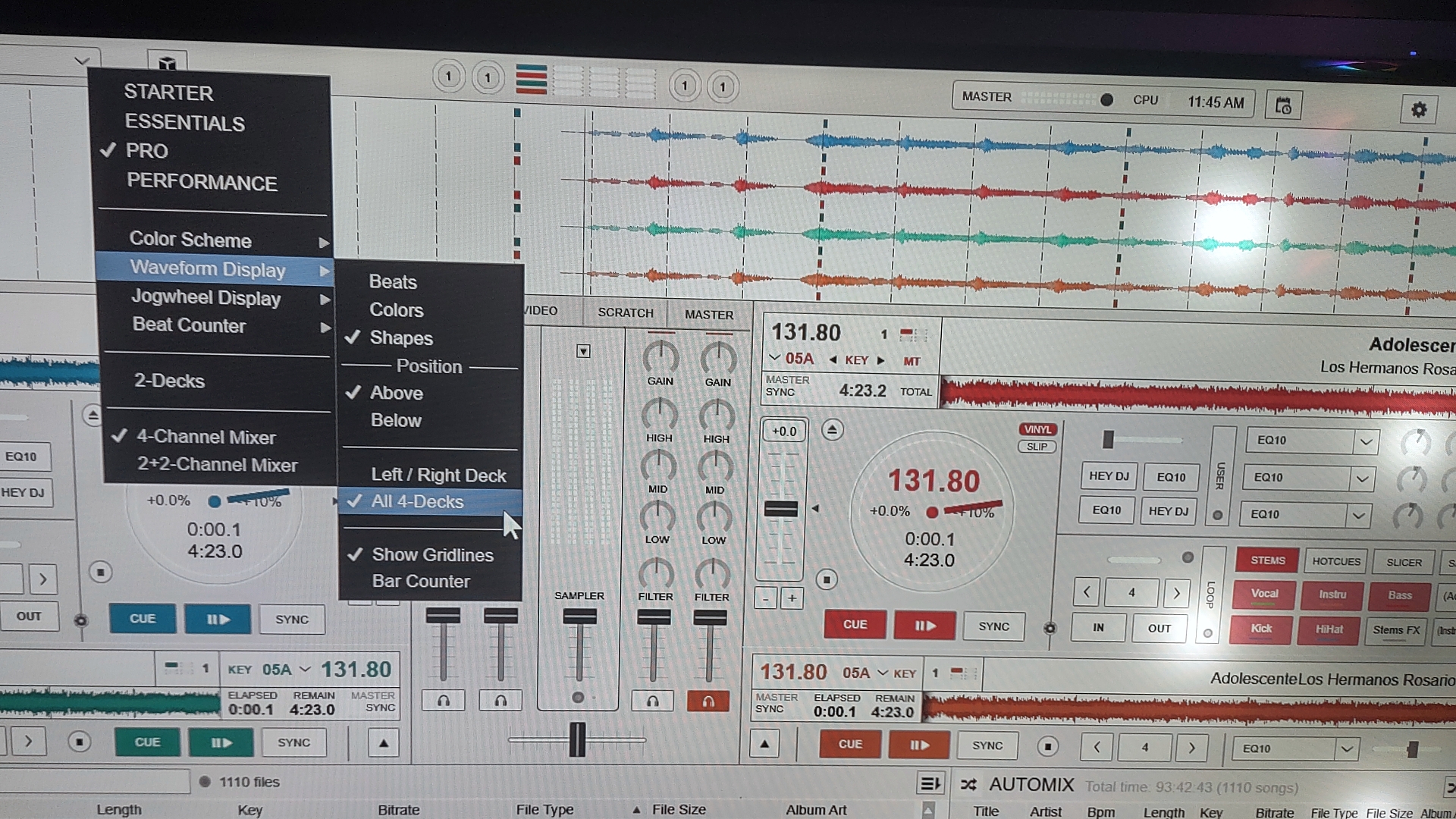Open the recording schedule icon beside the clock

click(1283, 105)
